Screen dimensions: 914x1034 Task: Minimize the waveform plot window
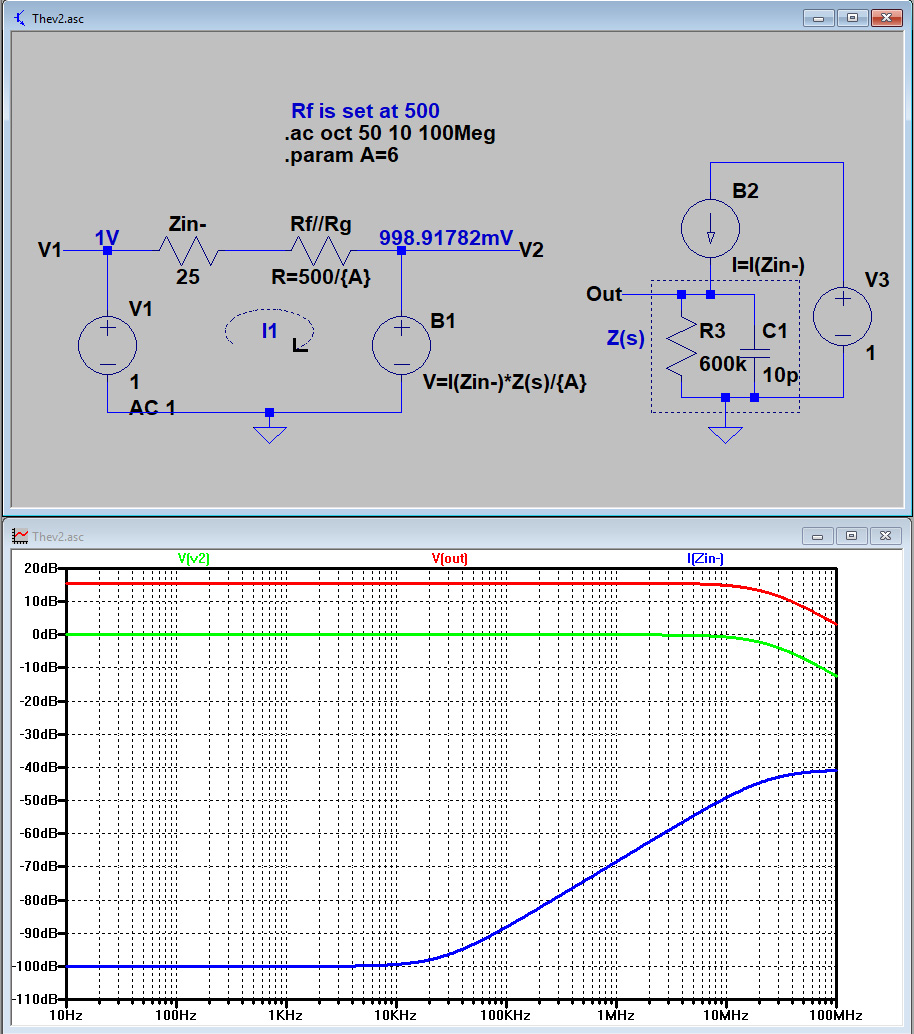[x=818, y=536]
